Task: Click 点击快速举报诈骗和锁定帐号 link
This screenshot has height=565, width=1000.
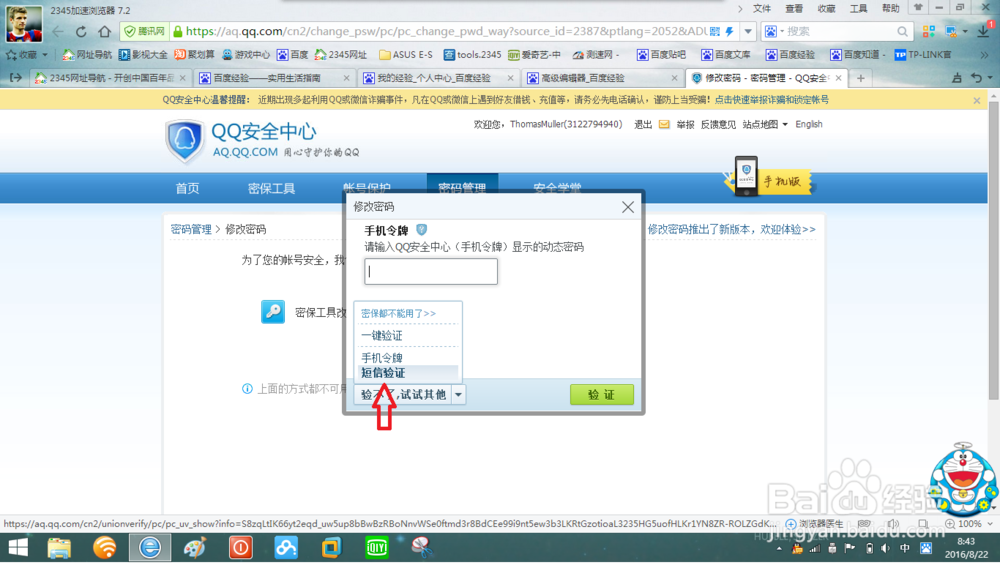Action: 772,99
